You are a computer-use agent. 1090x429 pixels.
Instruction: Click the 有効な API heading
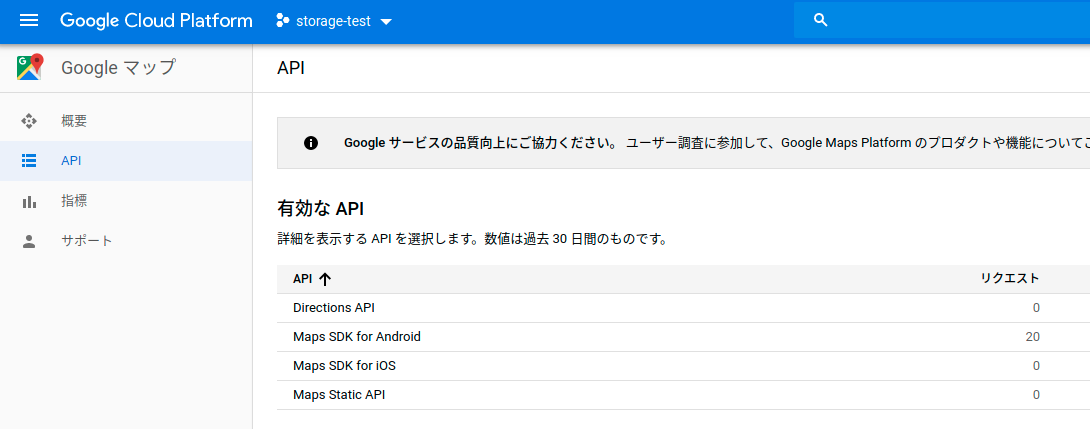(320, 209)
